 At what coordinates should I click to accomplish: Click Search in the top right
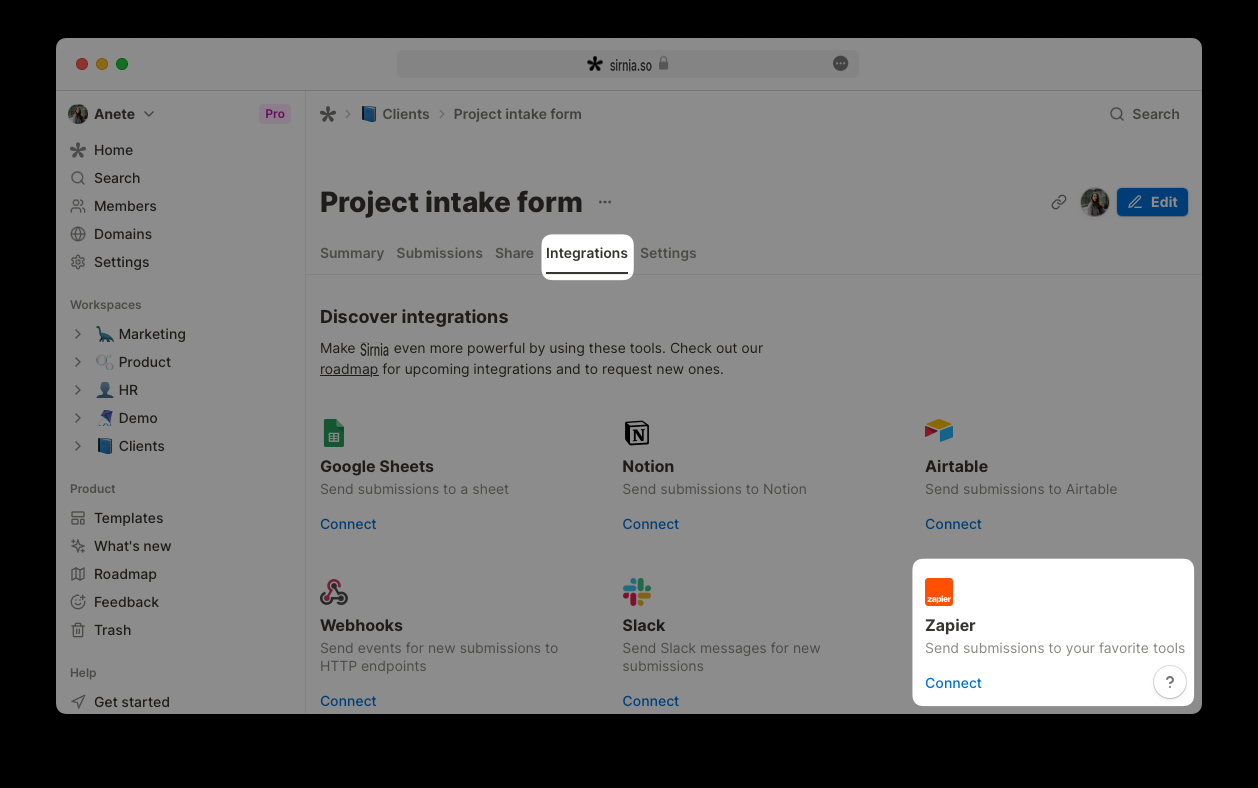[1145, 114]
